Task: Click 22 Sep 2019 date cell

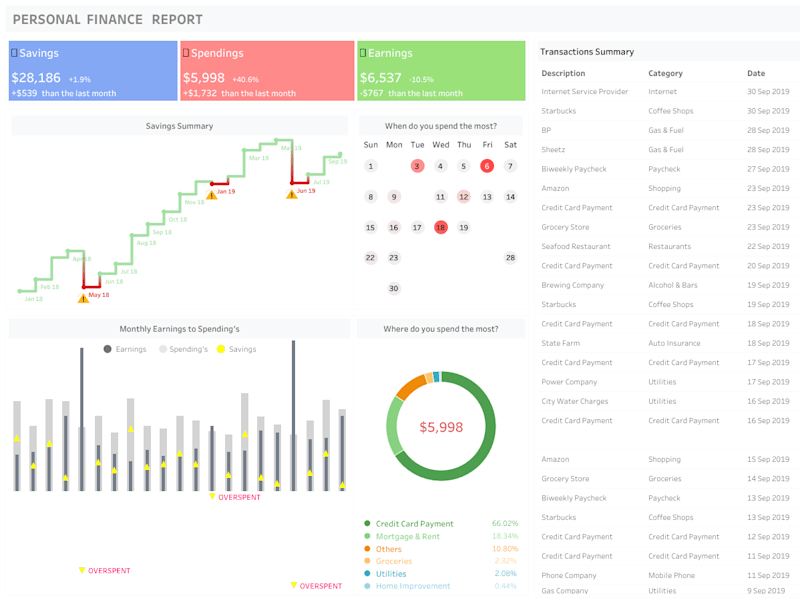Action: [x=768, y=246]
